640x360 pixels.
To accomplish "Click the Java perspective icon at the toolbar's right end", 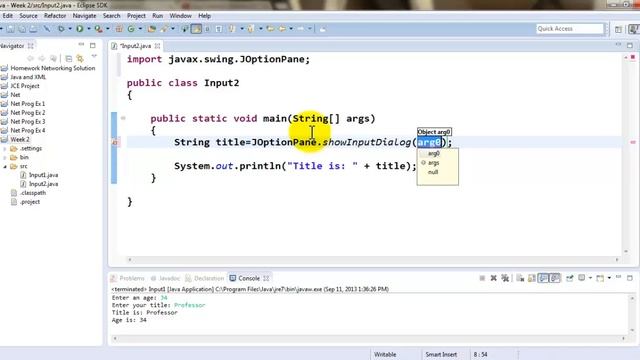I will coord(633,29).
